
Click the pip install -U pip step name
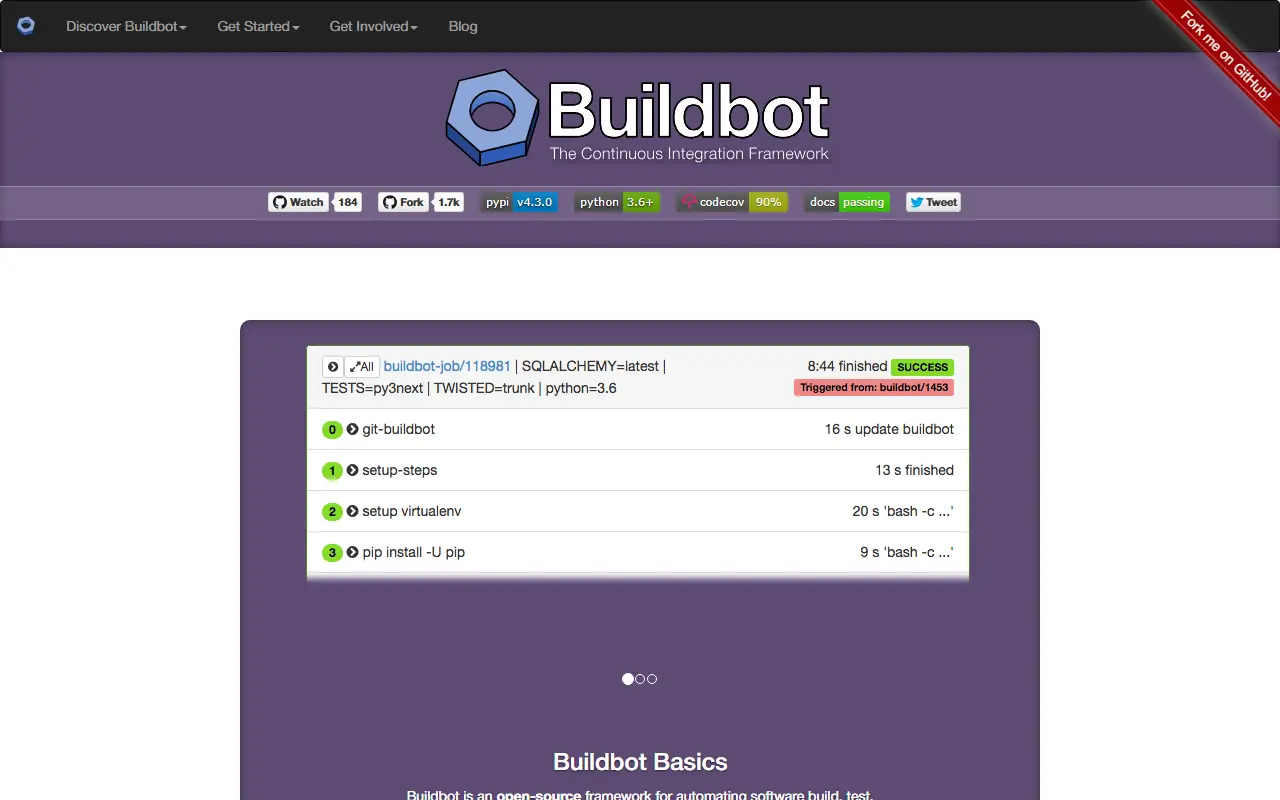(414, 552)
